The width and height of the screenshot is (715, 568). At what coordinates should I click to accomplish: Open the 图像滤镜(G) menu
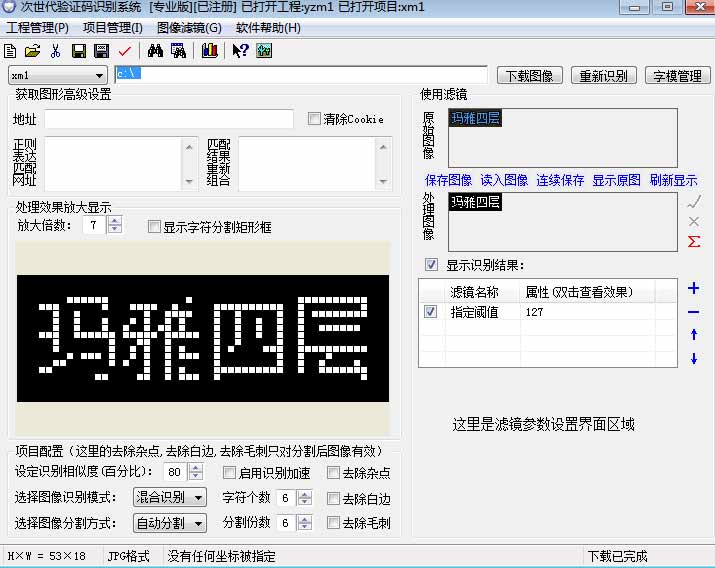click(x=190, y=28)
